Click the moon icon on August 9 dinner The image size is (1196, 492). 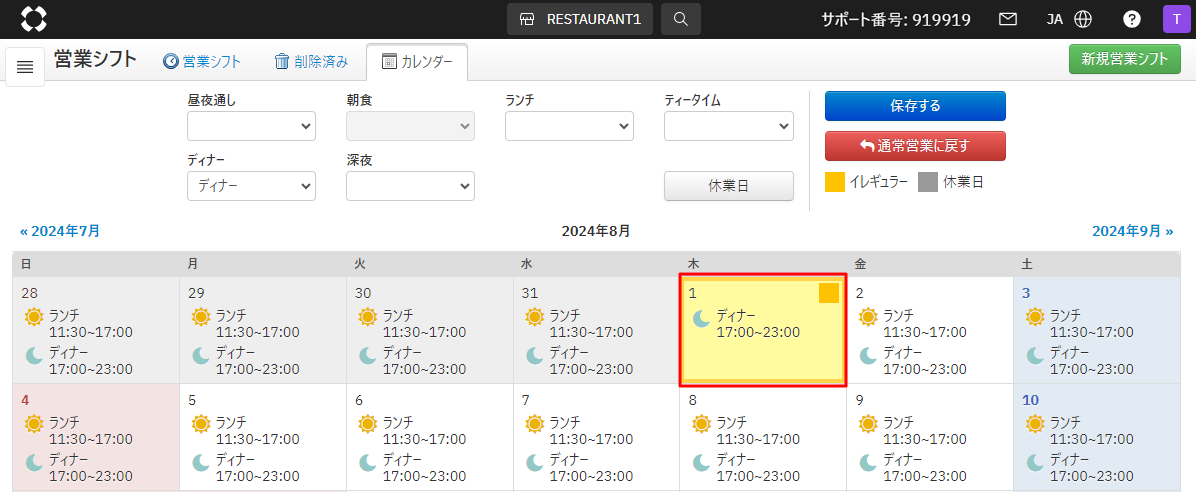(868, 463)
